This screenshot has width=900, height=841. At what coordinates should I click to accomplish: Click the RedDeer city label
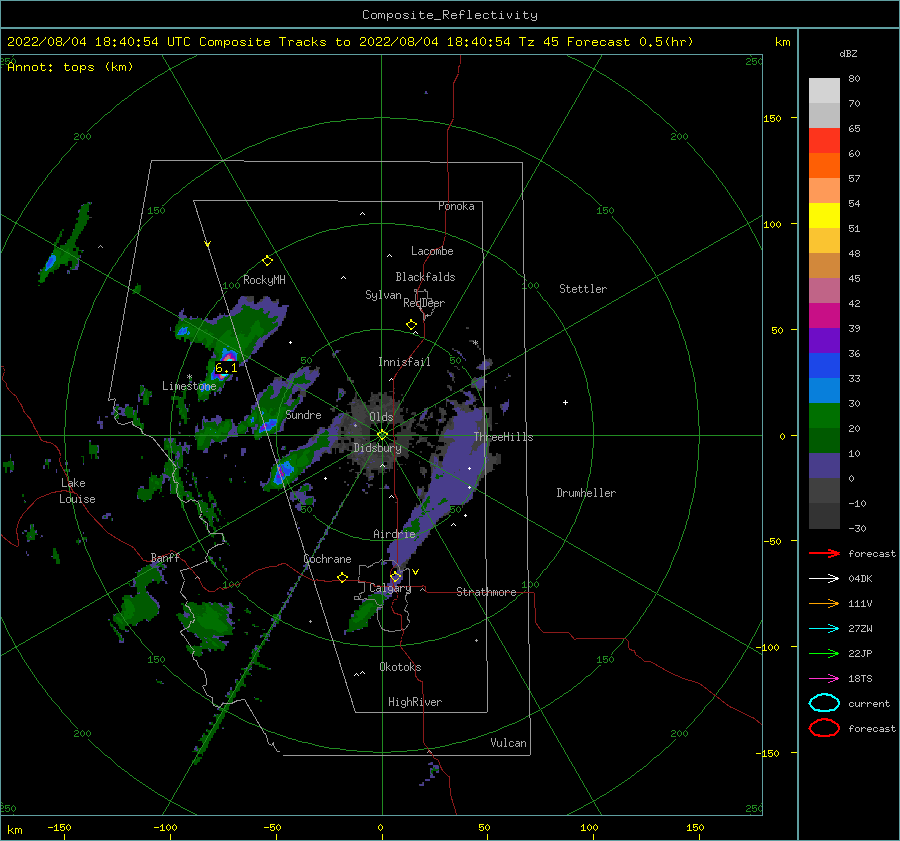pyautogui.click(x=424, y=303)
